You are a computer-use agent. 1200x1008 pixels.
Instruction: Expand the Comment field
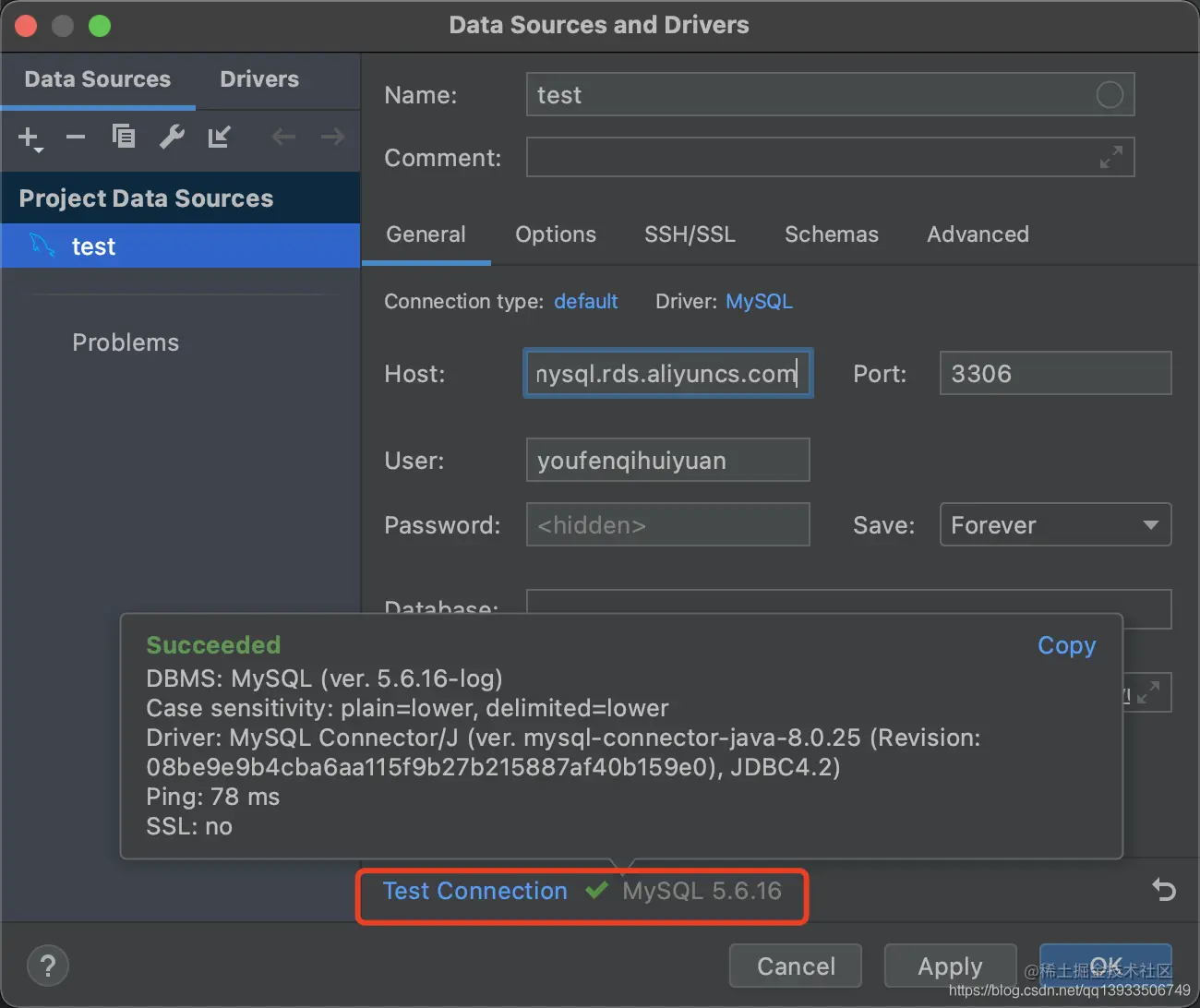tap(1111, 157)
